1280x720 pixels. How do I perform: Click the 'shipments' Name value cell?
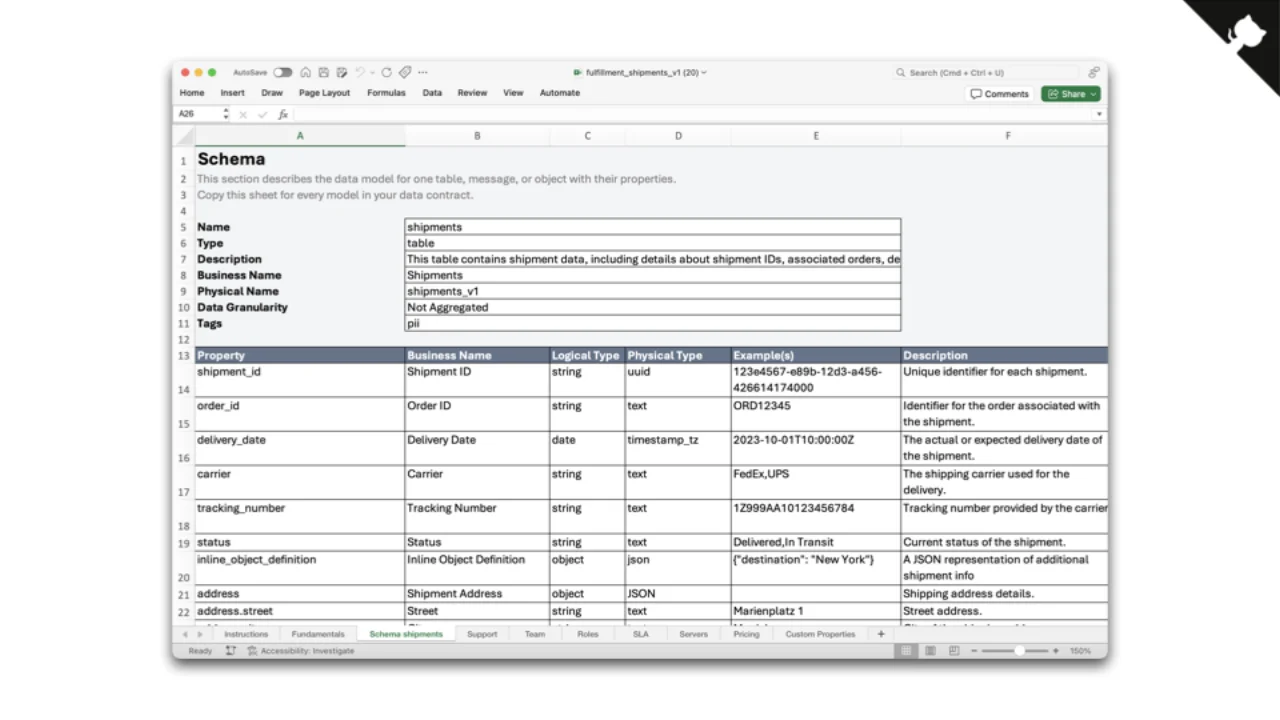(x=653, y=227)
